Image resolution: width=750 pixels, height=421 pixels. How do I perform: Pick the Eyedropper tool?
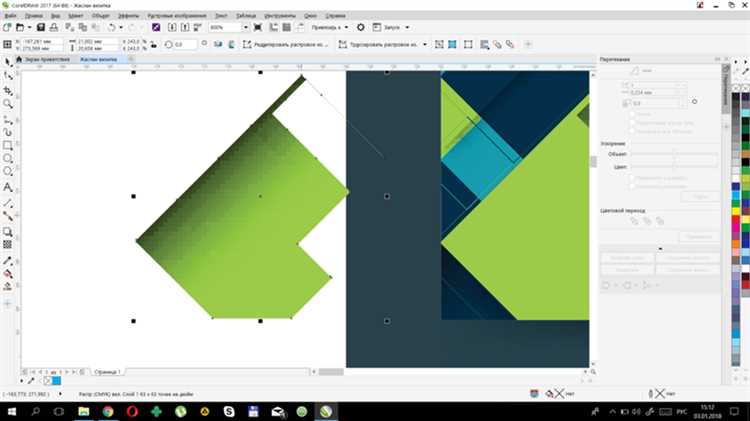pyautogui.click(x=8, y=257)
